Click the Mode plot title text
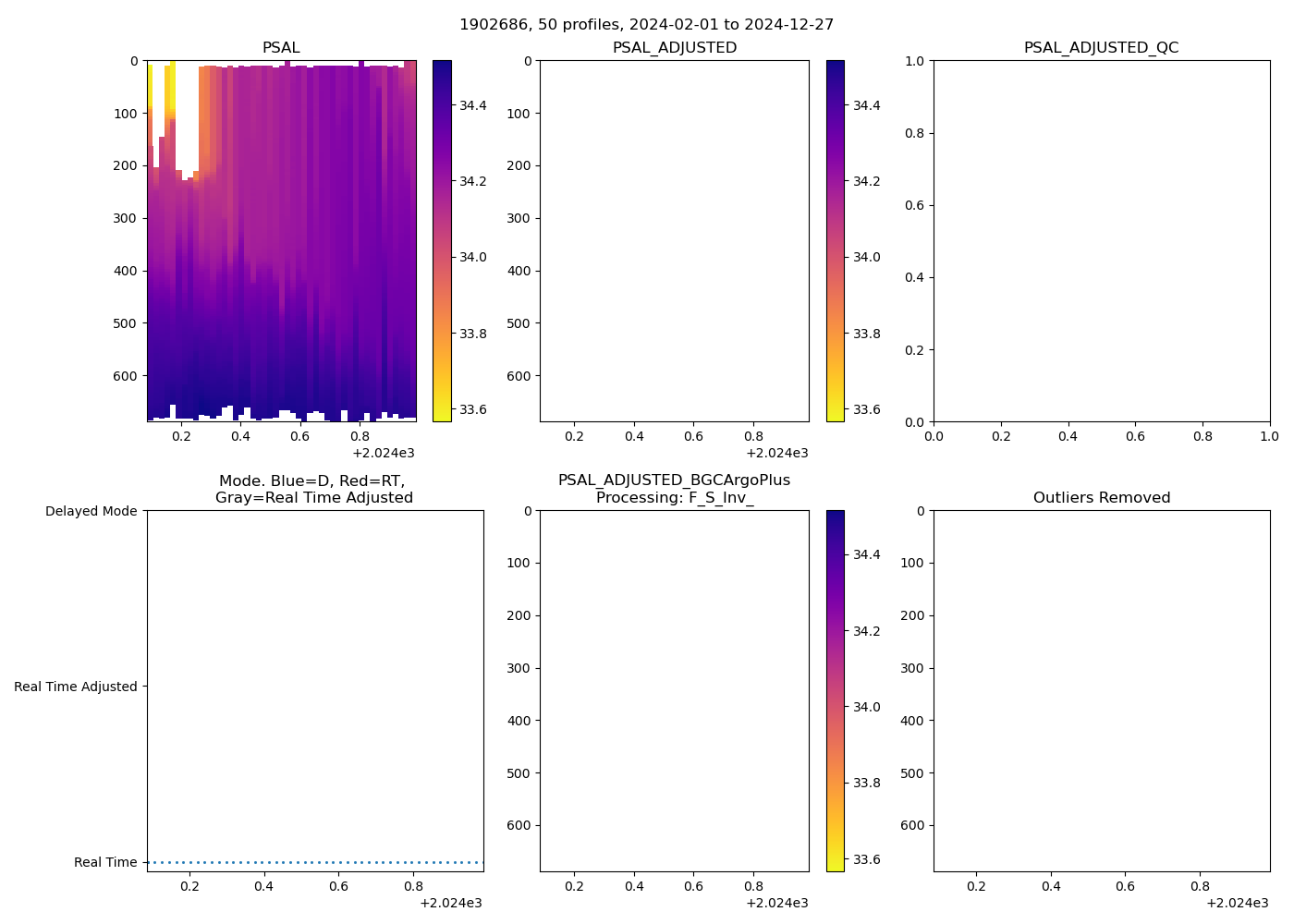 (314, 489)
